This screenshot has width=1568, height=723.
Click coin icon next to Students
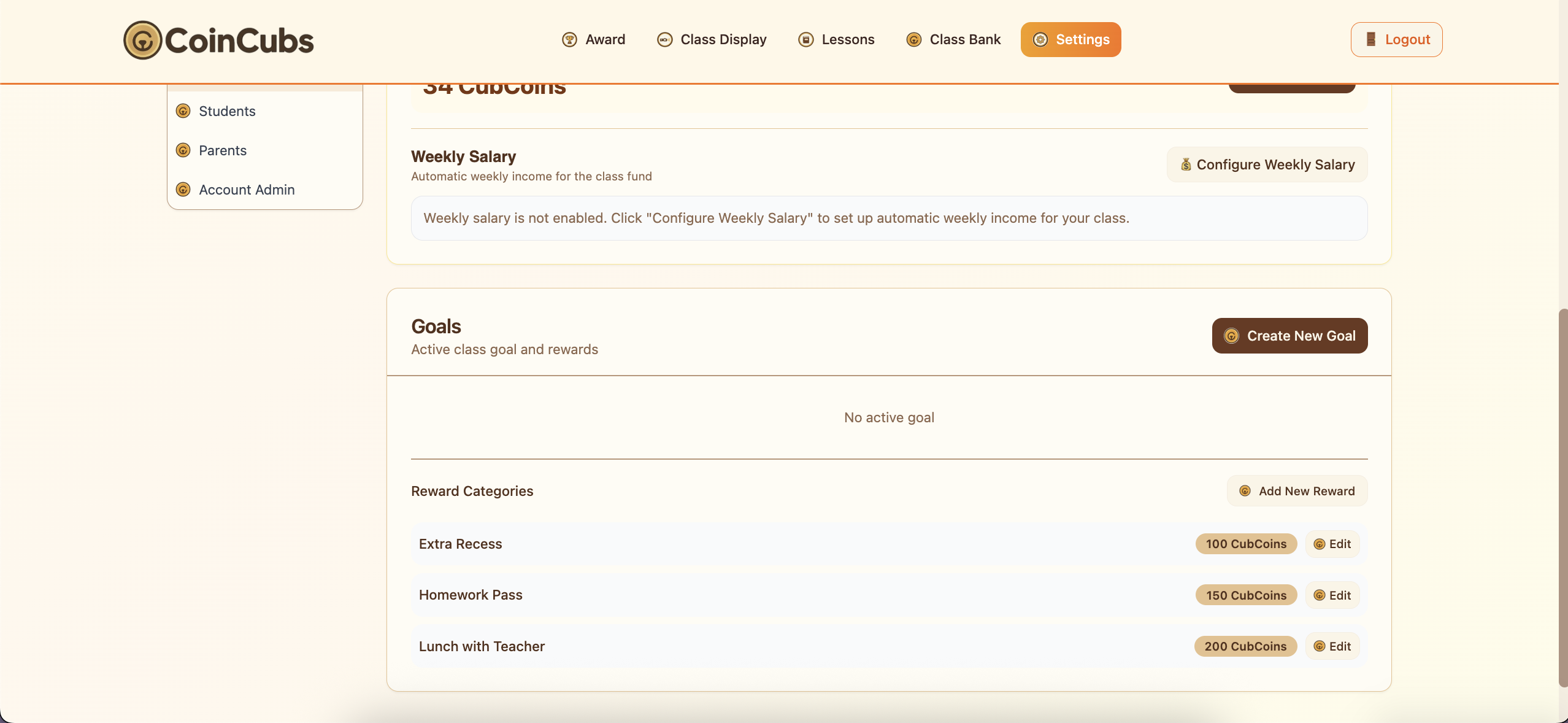pyautogui.click(x=183, y=111)
